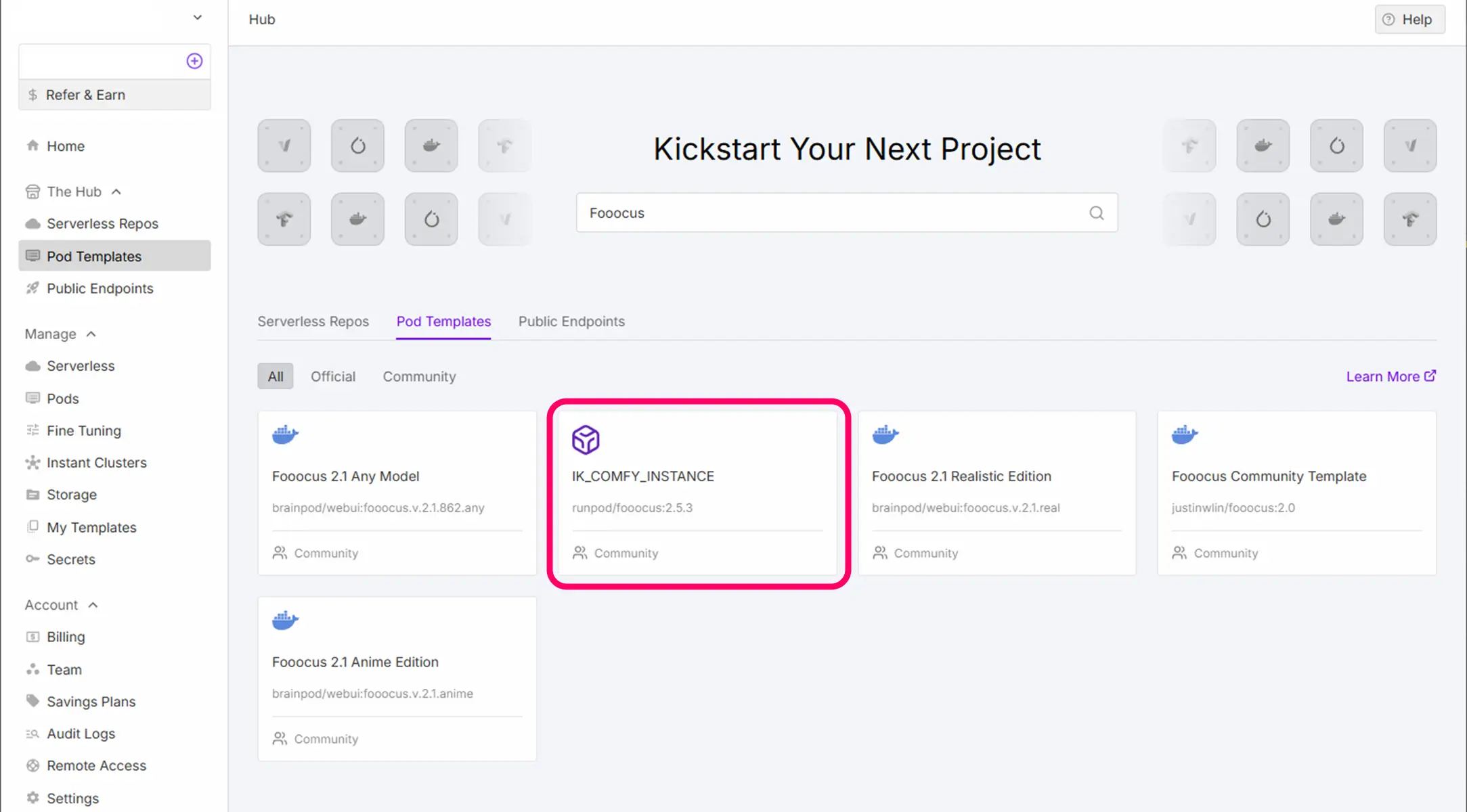The height and width of the screenshot is (812, 1467).
Task: Click the Team icon
Action: coord(32,669)
